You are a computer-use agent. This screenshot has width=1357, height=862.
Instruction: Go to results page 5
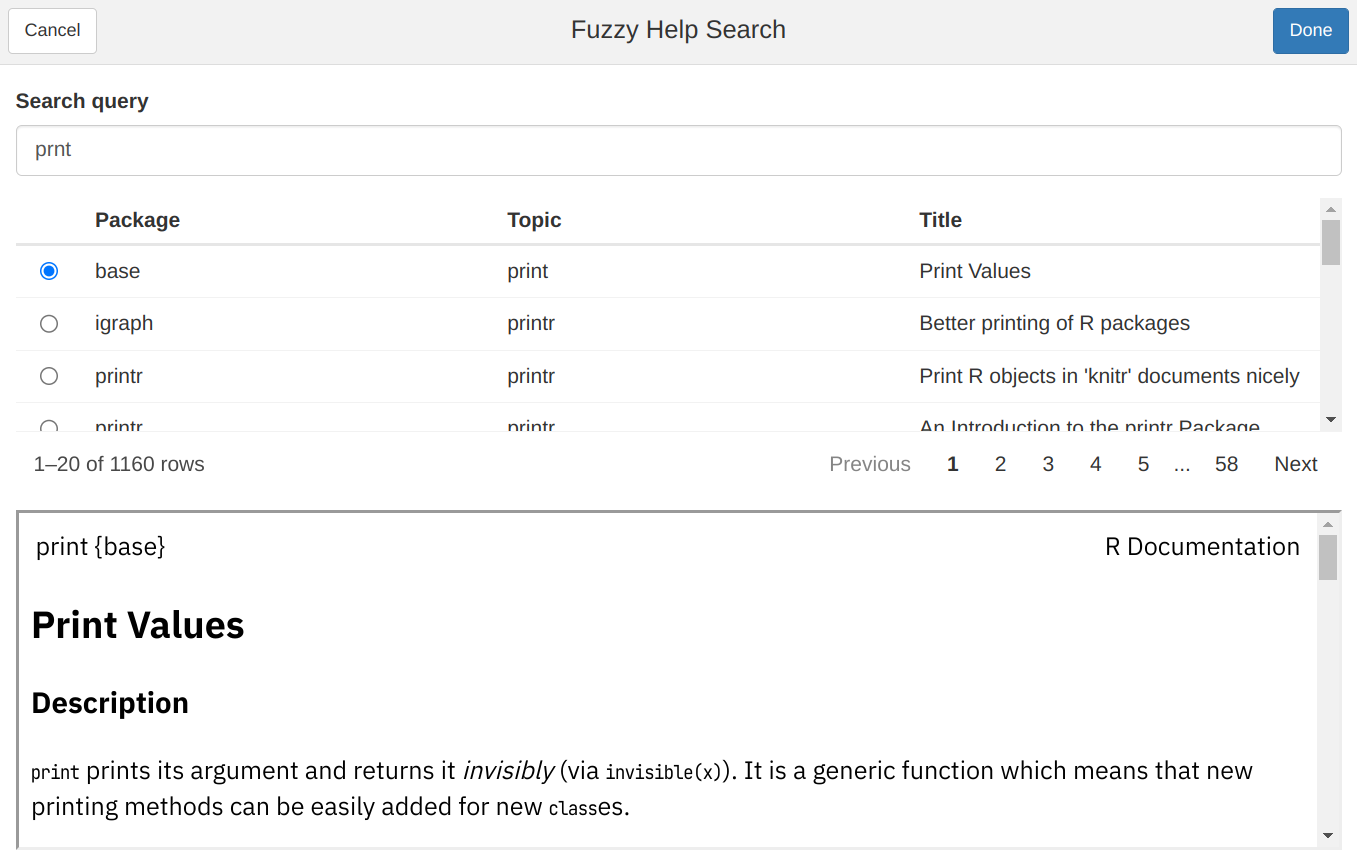[1143, 464]
